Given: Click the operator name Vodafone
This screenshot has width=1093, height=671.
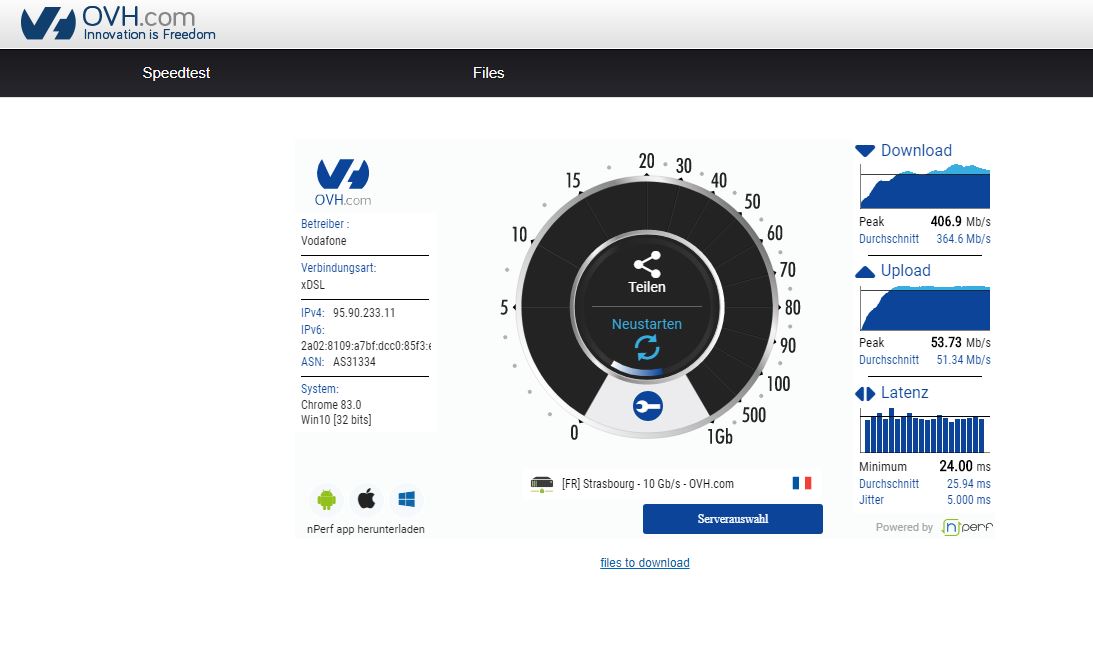Looking at the screenshot, I should (x=323, y=240).
